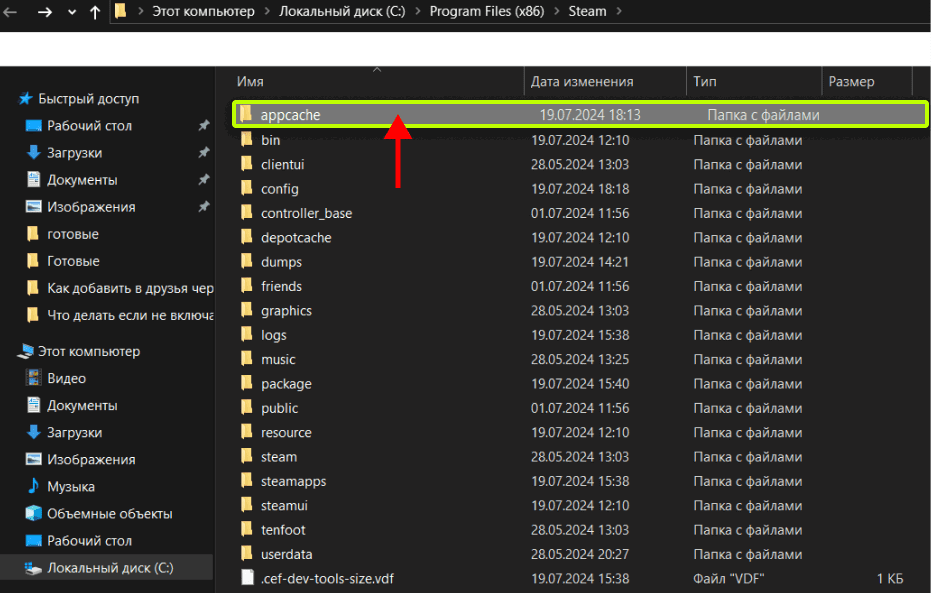Click the .cef-dev-tools-size.vdf file icon

(x=248, y=578)
